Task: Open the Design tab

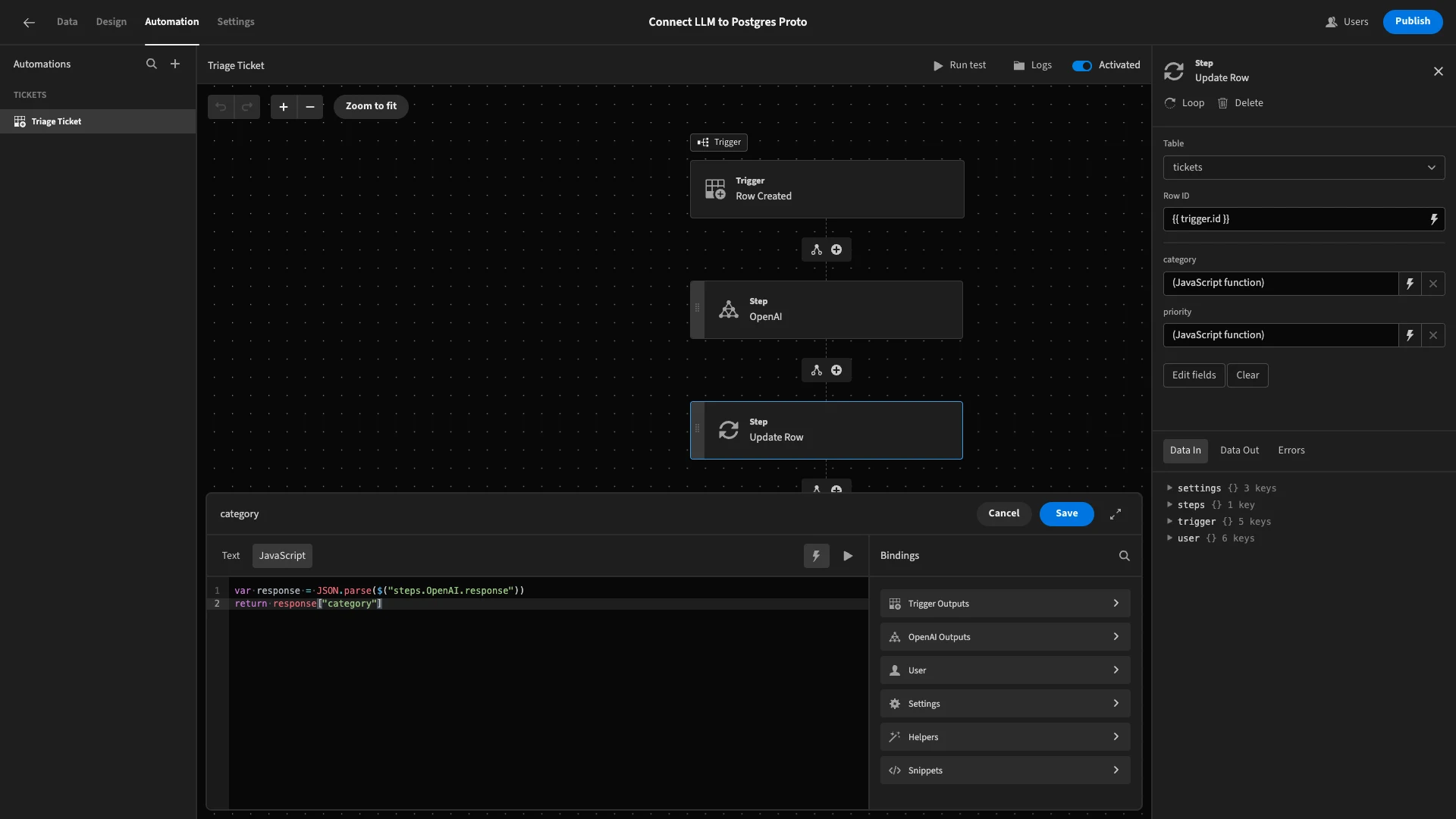Action: pos(111,22)
